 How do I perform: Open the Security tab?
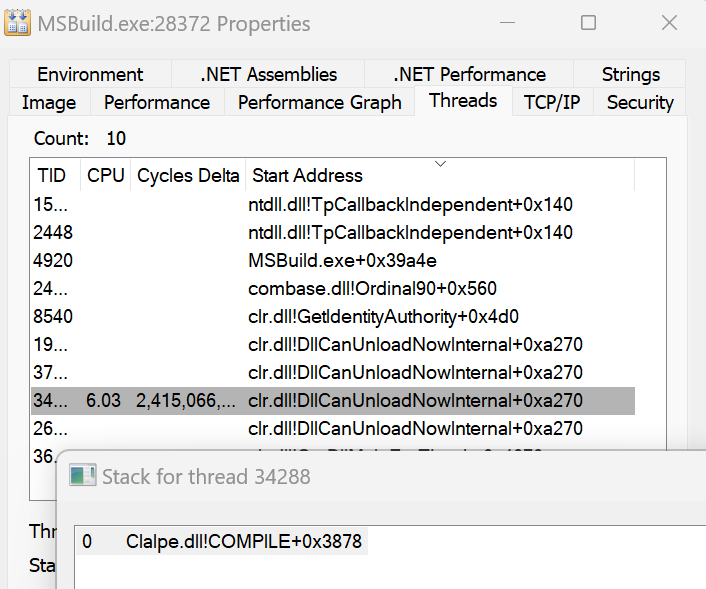(x=640, y=102)
